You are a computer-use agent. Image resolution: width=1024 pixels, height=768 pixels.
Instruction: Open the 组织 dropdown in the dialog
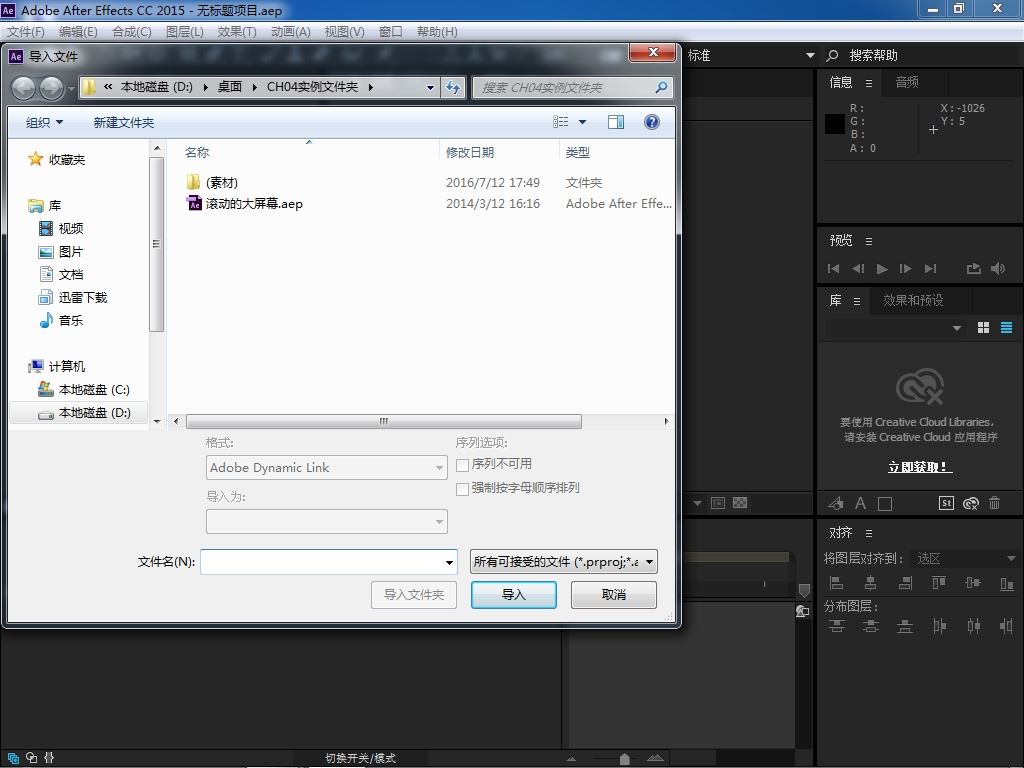point(44,122)
